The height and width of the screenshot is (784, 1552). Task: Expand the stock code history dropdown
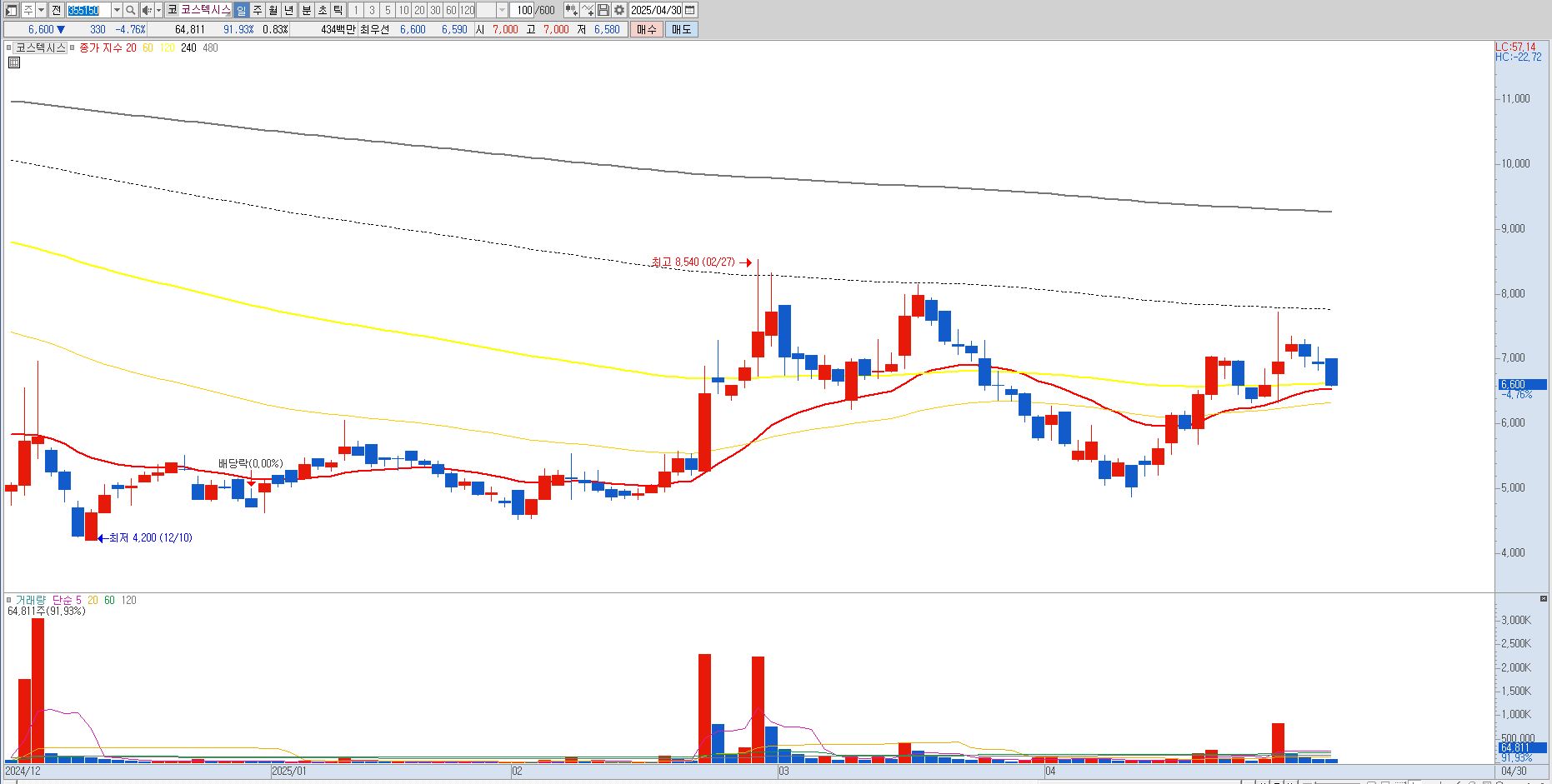[117, 10]
